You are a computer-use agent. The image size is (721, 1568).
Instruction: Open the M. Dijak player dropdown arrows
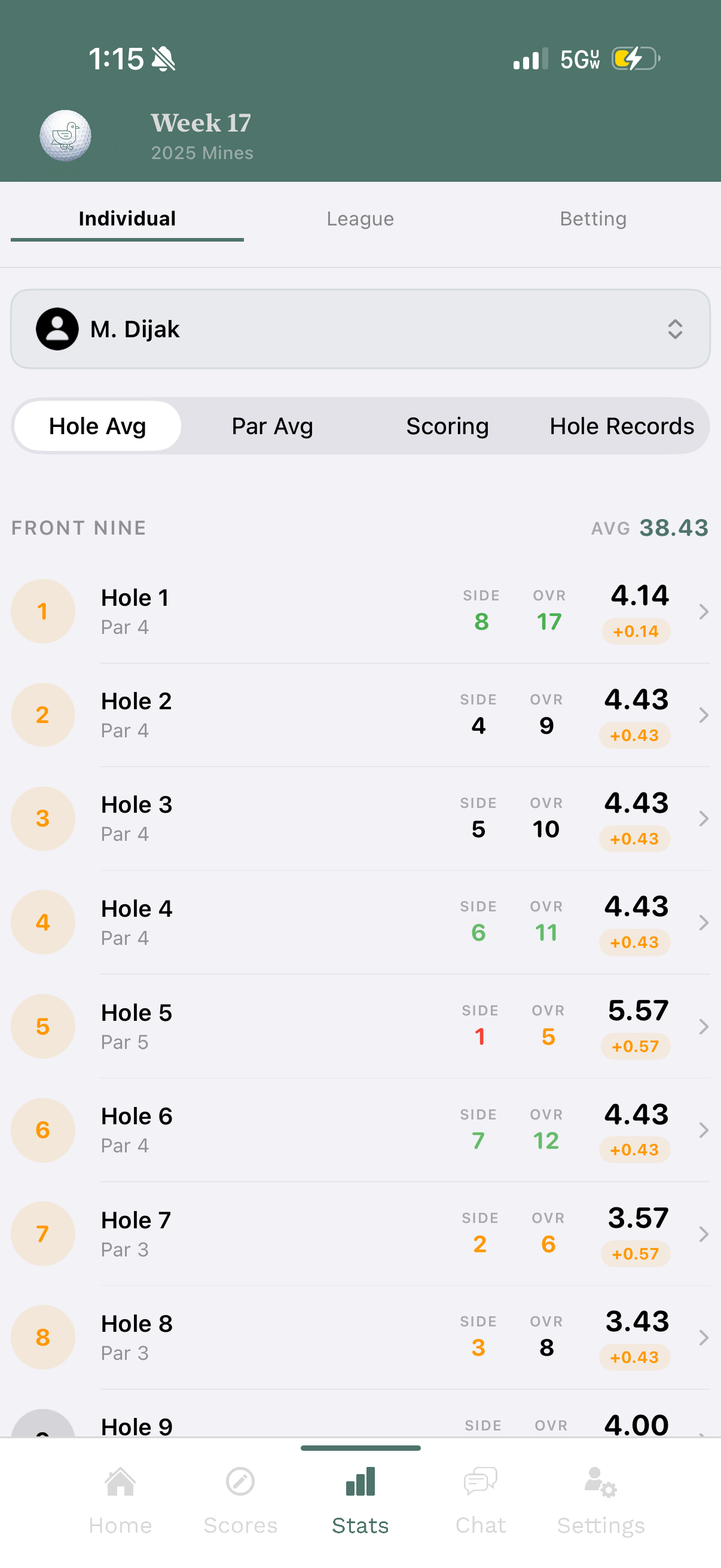point(675,330)
